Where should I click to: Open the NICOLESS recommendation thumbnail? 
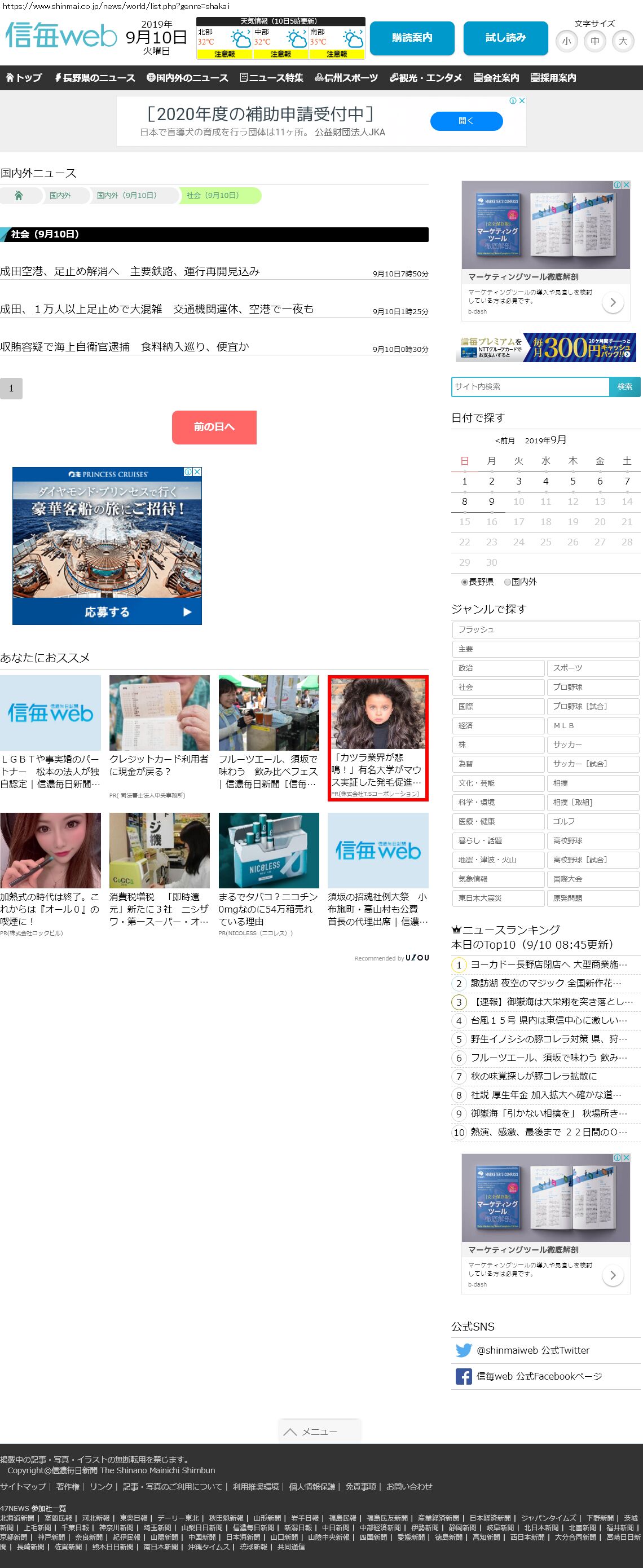(268, 851)
